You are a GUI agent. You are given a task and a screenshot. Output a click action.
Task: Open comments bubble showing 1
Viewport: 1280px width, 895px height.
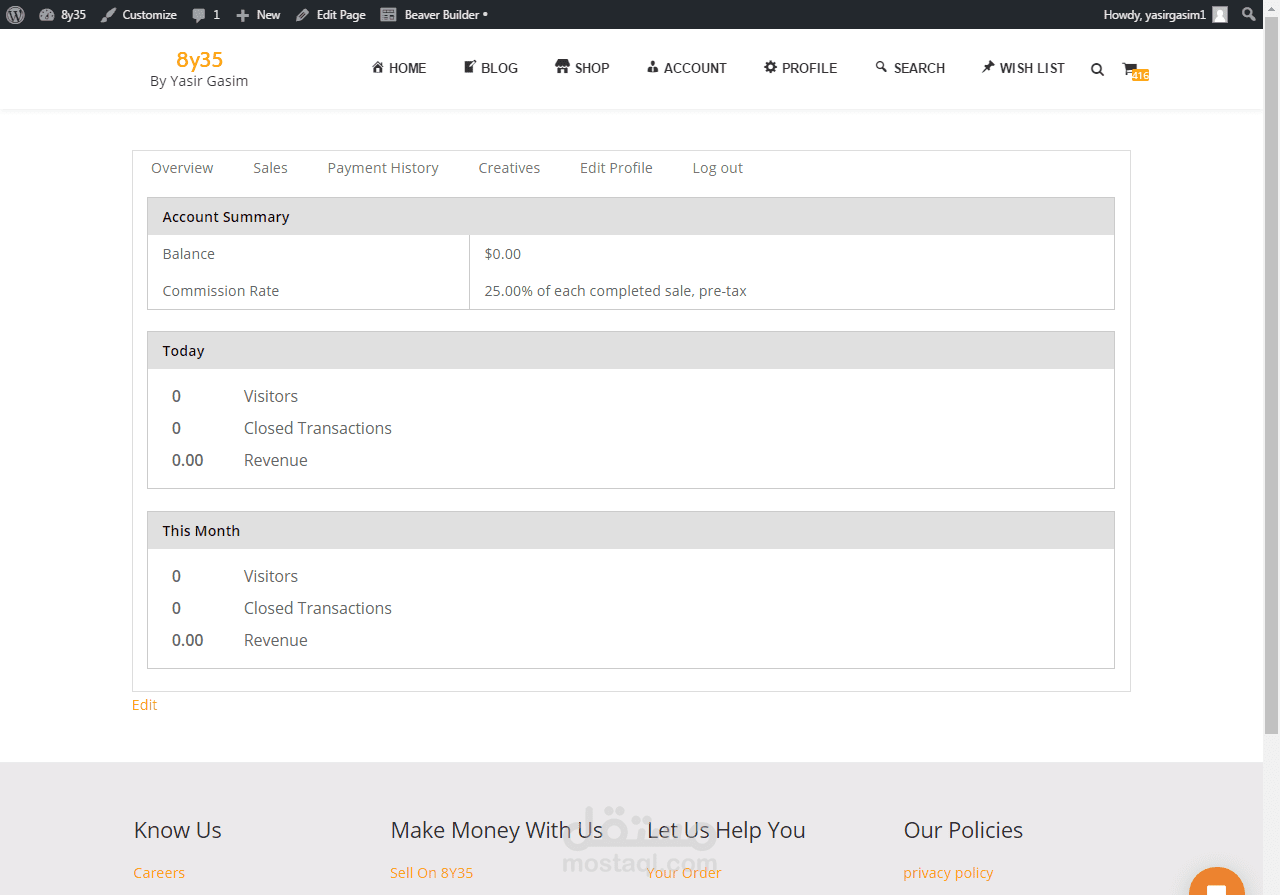pyautogui.click(x=206, y=14)
